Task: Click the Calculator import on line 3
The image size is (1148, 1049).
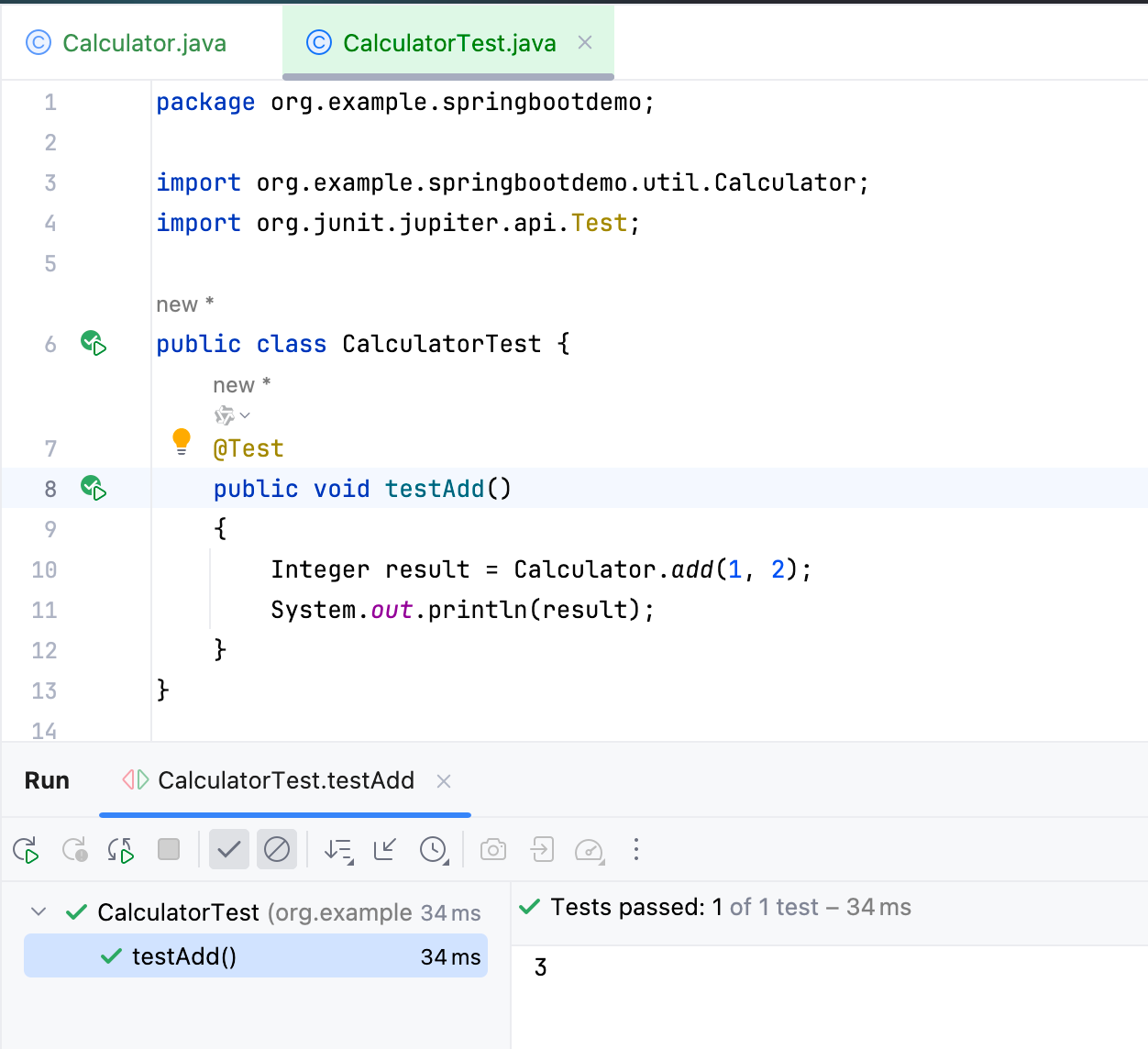Action: pyautogui.click(x=513, y=182)
